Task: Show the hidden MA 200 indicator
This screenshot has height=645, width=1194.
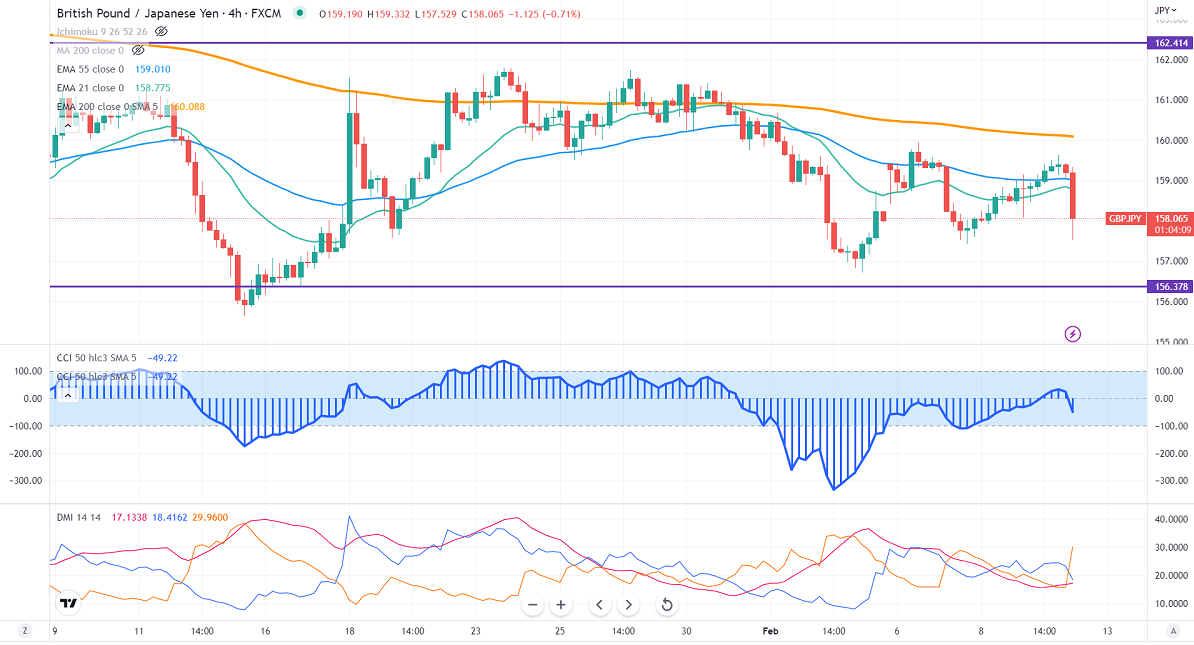Action: coord(137,50)
